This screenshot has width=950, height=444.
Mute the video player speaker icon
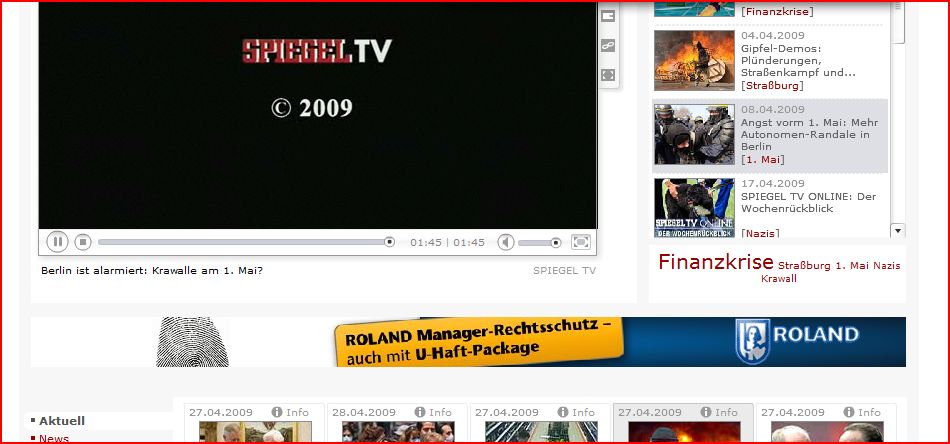click(506, 242)
